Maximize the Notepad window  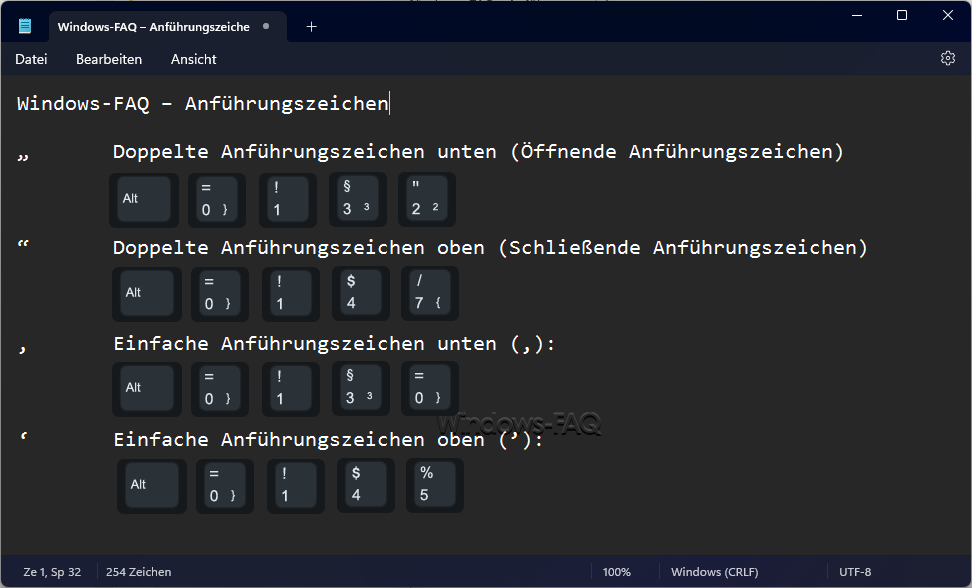pyautogui.click(x=902, y=15)
